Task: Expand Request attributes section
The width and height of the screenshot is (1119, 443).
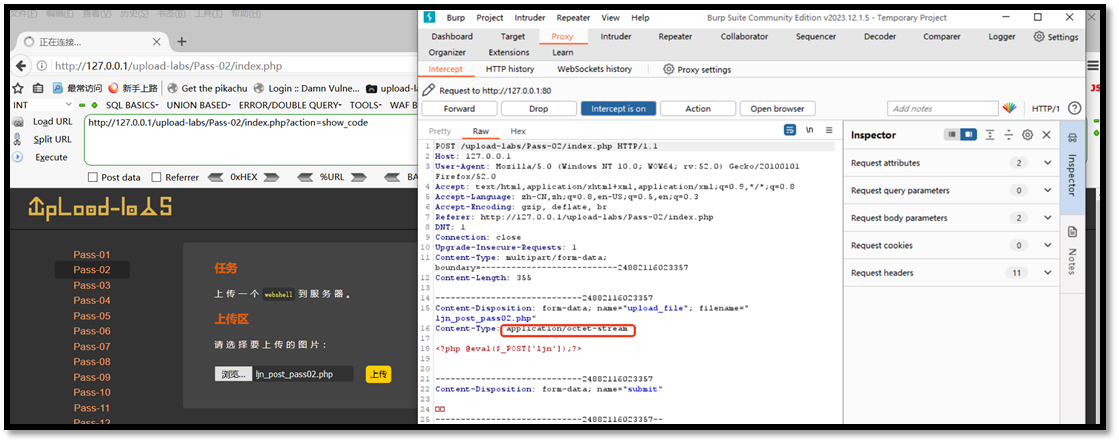Action: point(1048,163)
